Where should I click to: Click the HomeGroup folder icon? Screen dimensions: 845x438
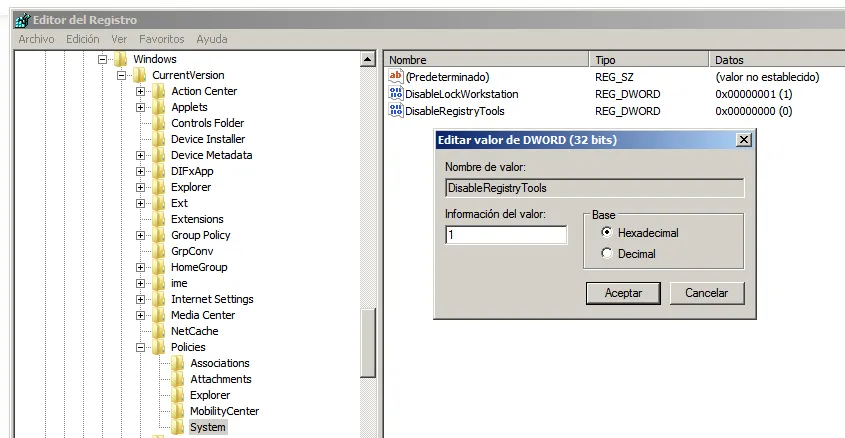pyautogui.click(x=158, y=267)
